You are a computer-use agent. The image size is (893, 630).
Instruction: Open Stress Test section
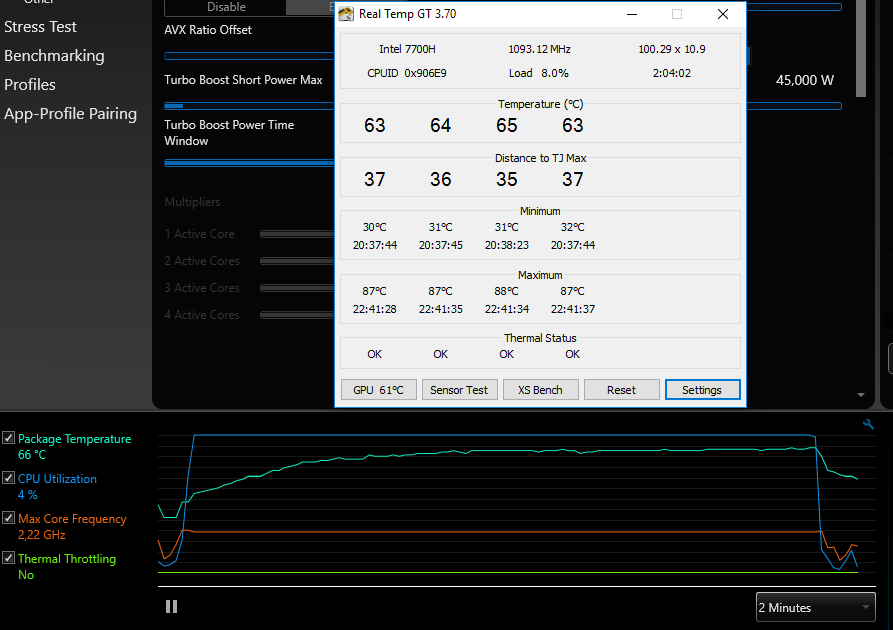click(40, 27)
